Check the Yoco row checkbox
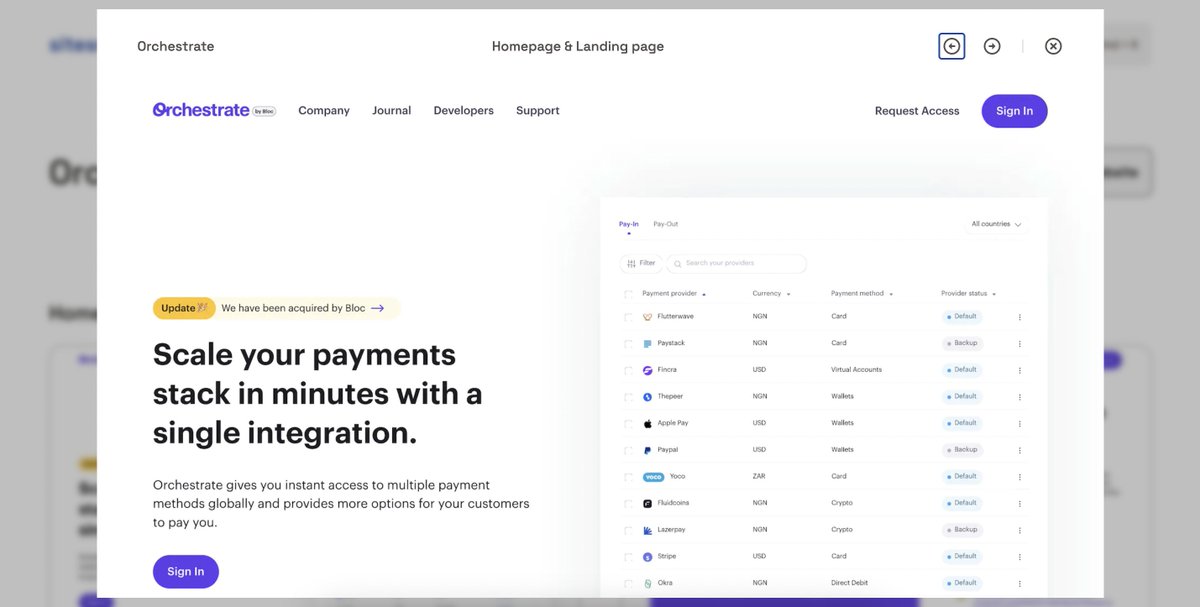Image resolution: width=1200 pixels, height=607 pixels. (x=628, y=477)
